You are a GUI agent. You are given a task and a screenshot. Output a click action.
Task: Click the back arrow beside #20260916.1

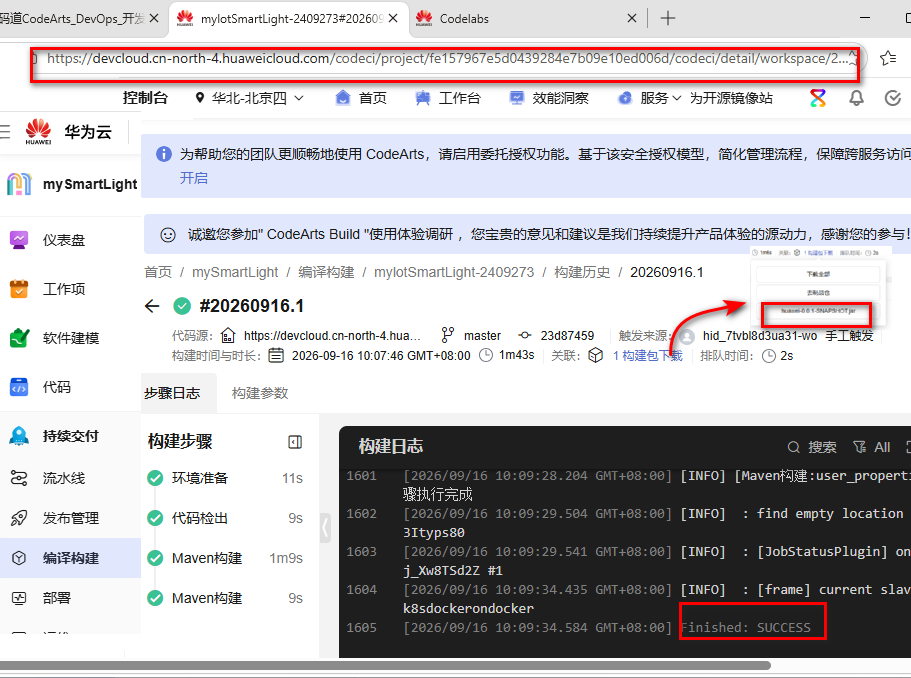[152, 306]
